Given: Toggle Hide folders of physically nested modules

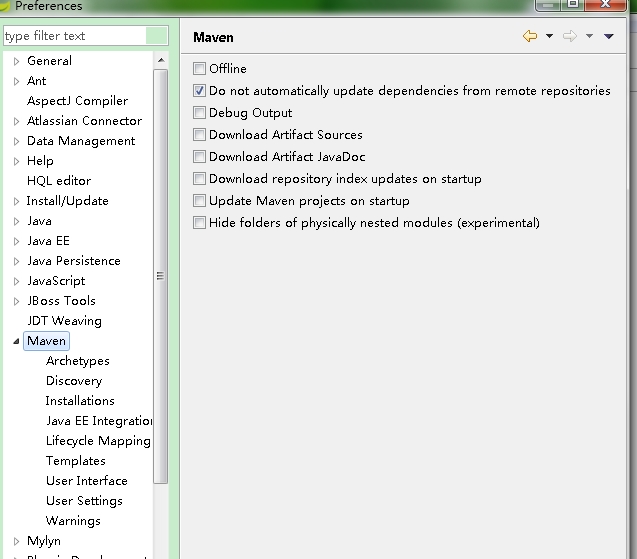Looking at the screenshot, I should tap(199, 222).
